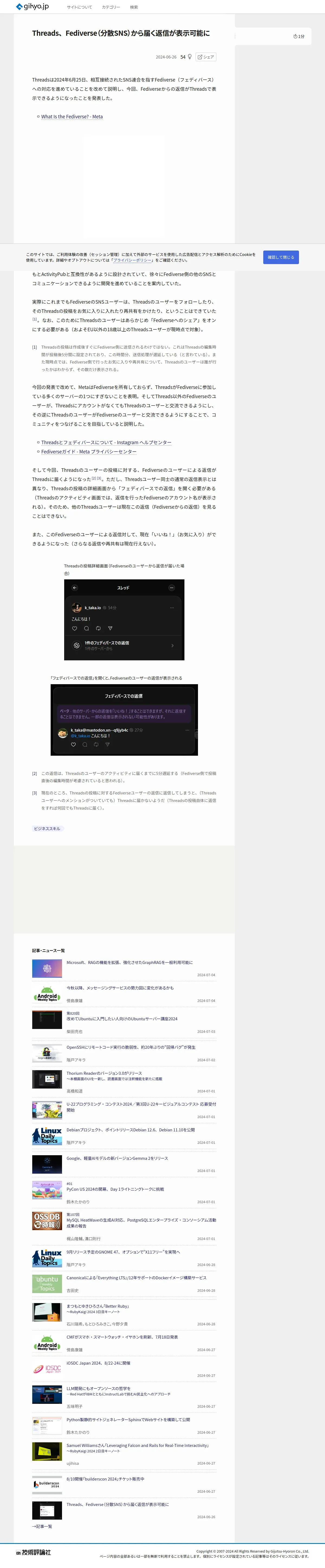Open Threadsとフェディバースについて - Instagram ヘルプセンター link
325x1568 pixels.
click(x=106, y=443)
